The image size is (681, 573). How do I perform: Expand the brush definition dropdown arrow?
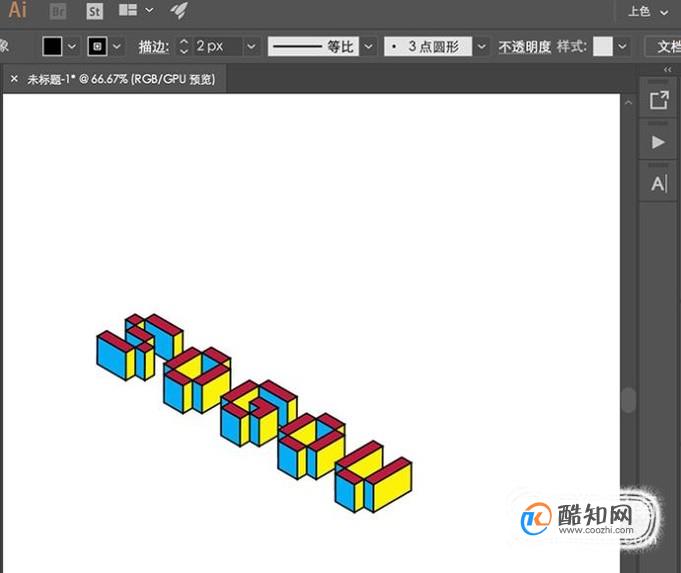pyautogui.click(x=482, y=46)
